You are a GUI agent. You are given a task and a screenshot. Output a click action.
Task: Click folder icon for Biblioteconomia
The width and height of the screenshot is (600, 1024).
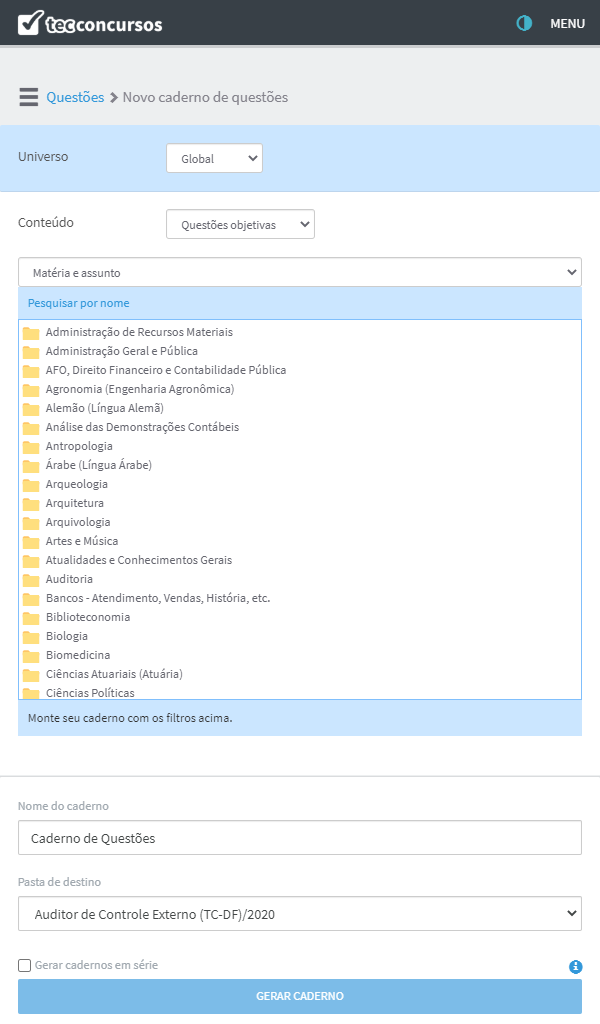pyautogui.click(x=31, y=617)
